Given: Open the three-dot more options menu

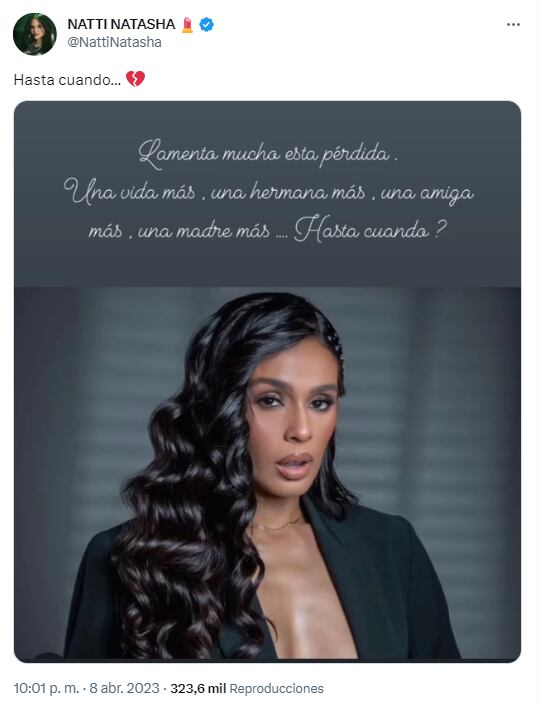Looking at the screenshot, I should click(x=513, y=25).
